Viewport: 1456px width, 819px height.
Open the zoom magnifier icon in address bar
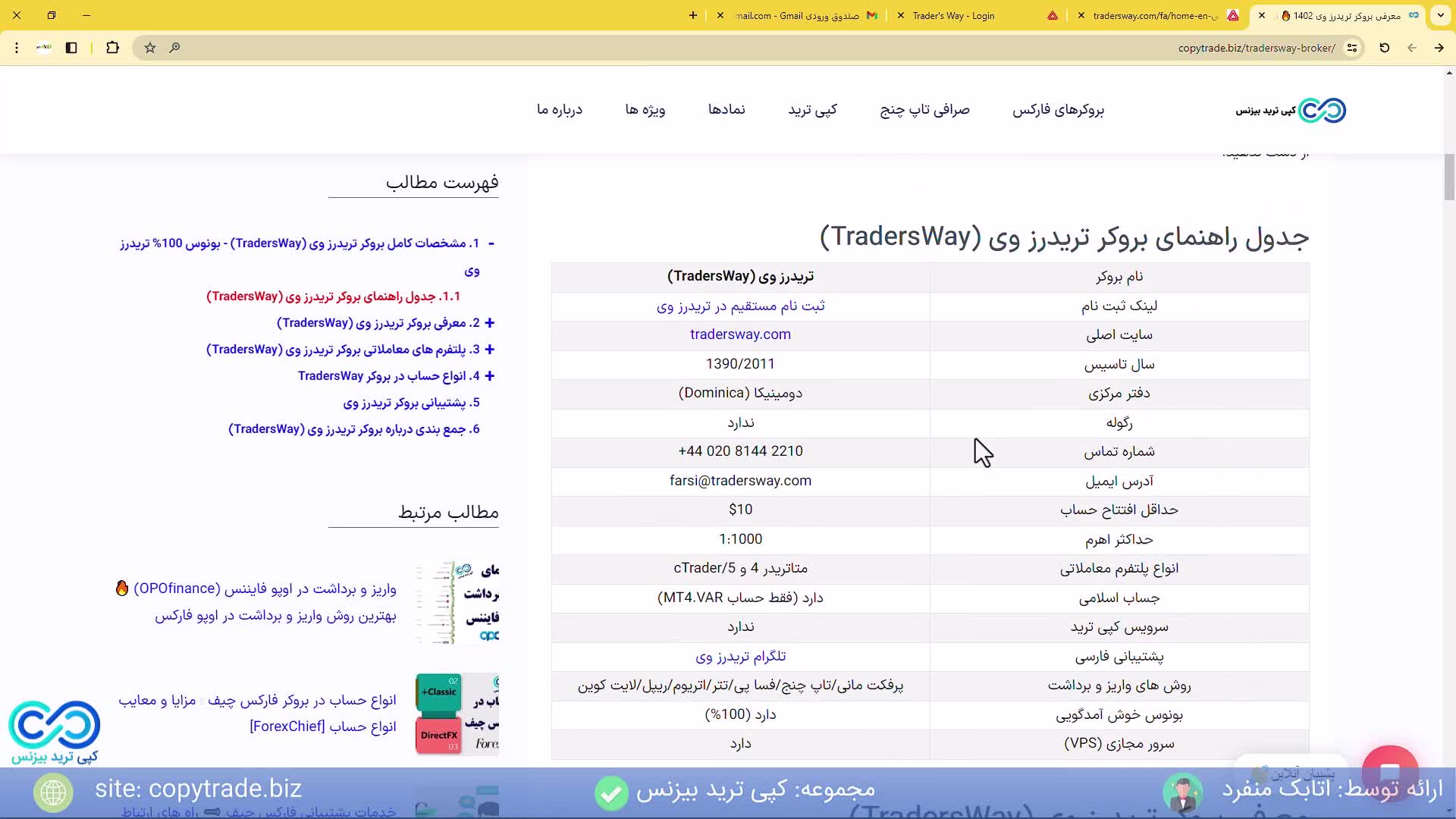pyautogui.click(x=174, y=48)
